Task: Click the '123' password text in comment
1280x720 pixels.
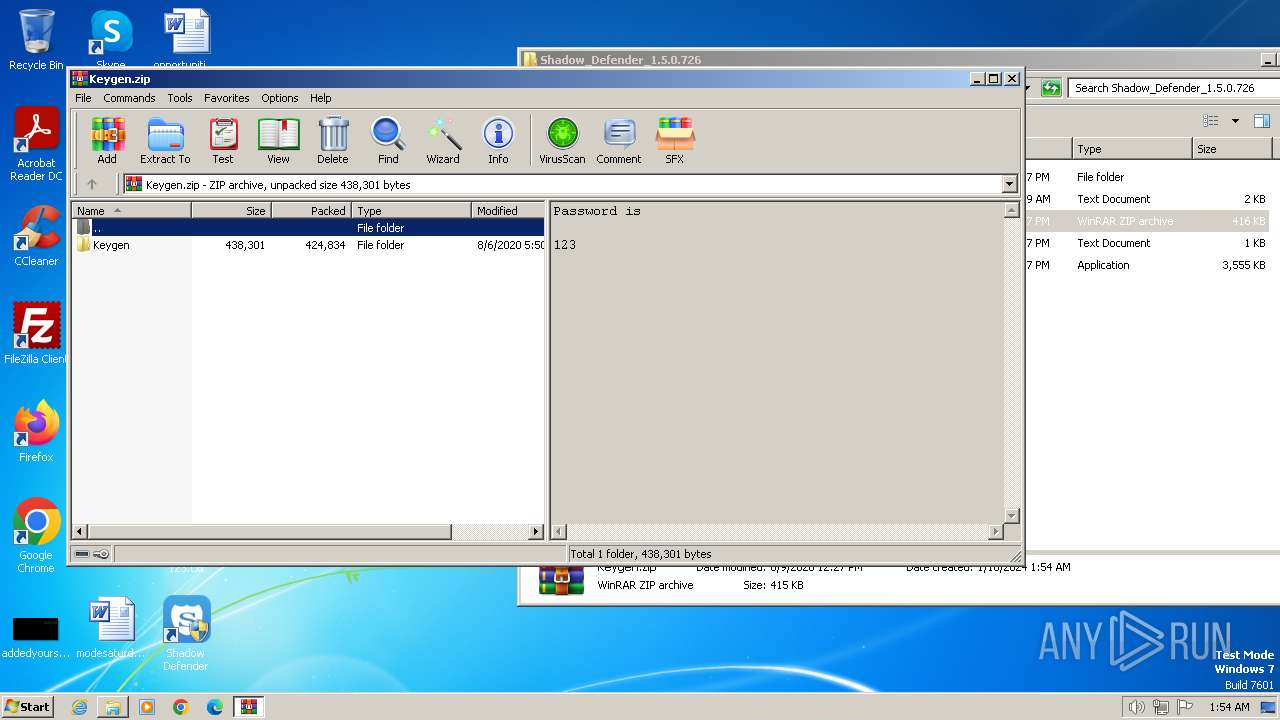Action: [565, 245]
